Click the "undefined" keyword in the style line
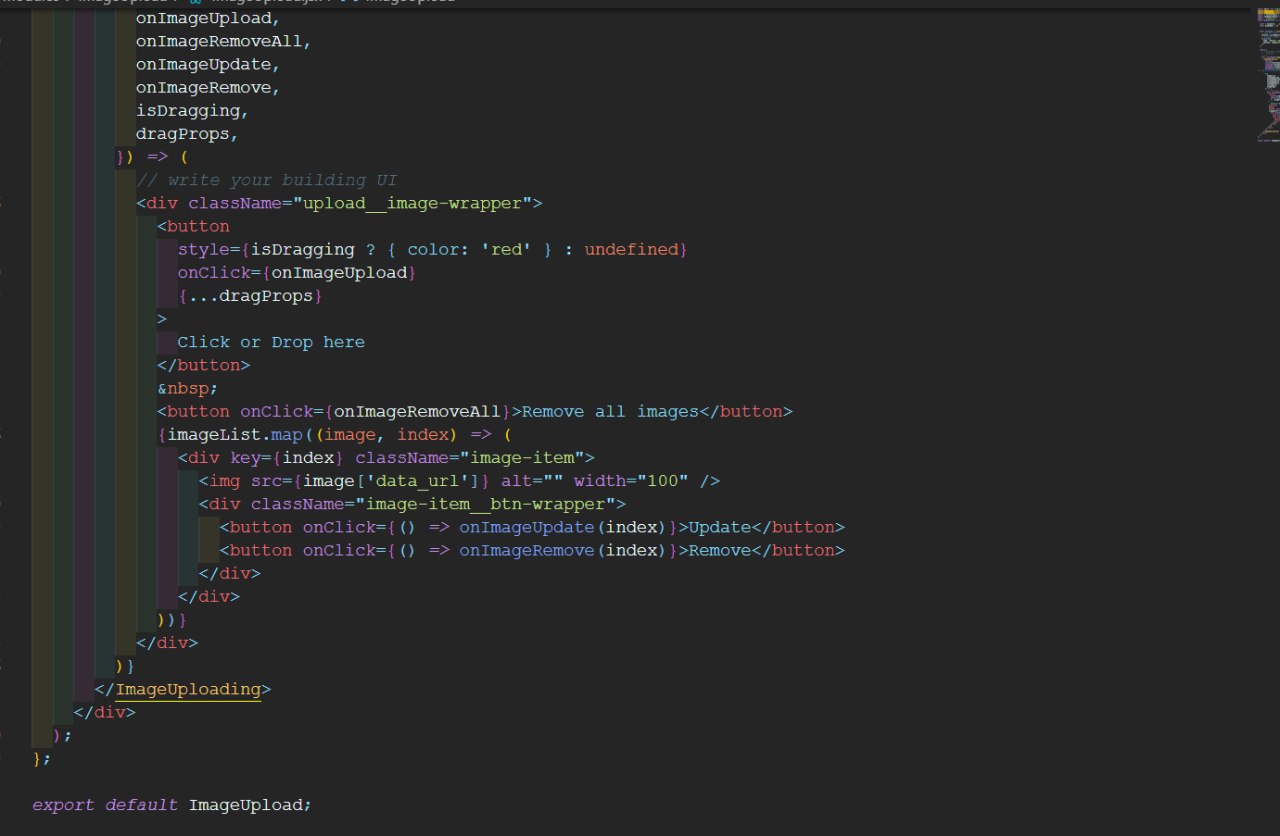The width and height of the screenshot is (1280, 836). coord(631,249)
